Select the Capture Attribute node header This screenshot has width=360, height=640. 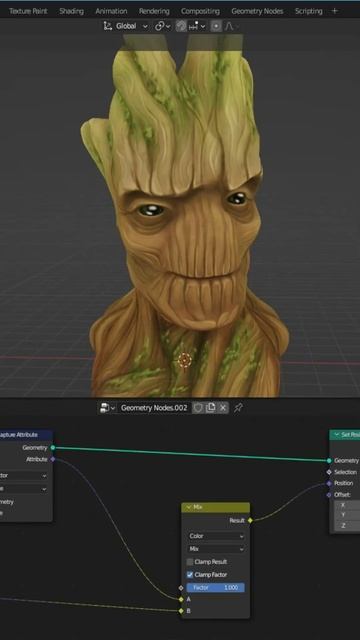coord(26,435)
